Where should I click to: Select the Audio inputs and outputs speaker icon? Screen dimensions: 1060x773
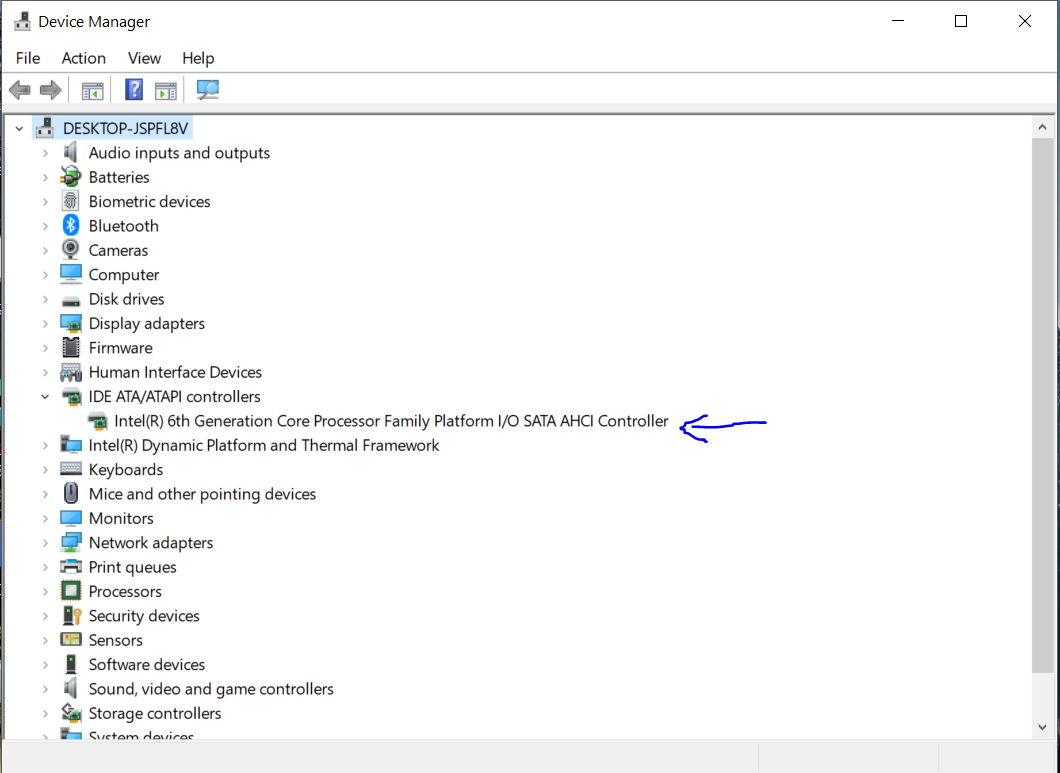[x=70, y=153]
